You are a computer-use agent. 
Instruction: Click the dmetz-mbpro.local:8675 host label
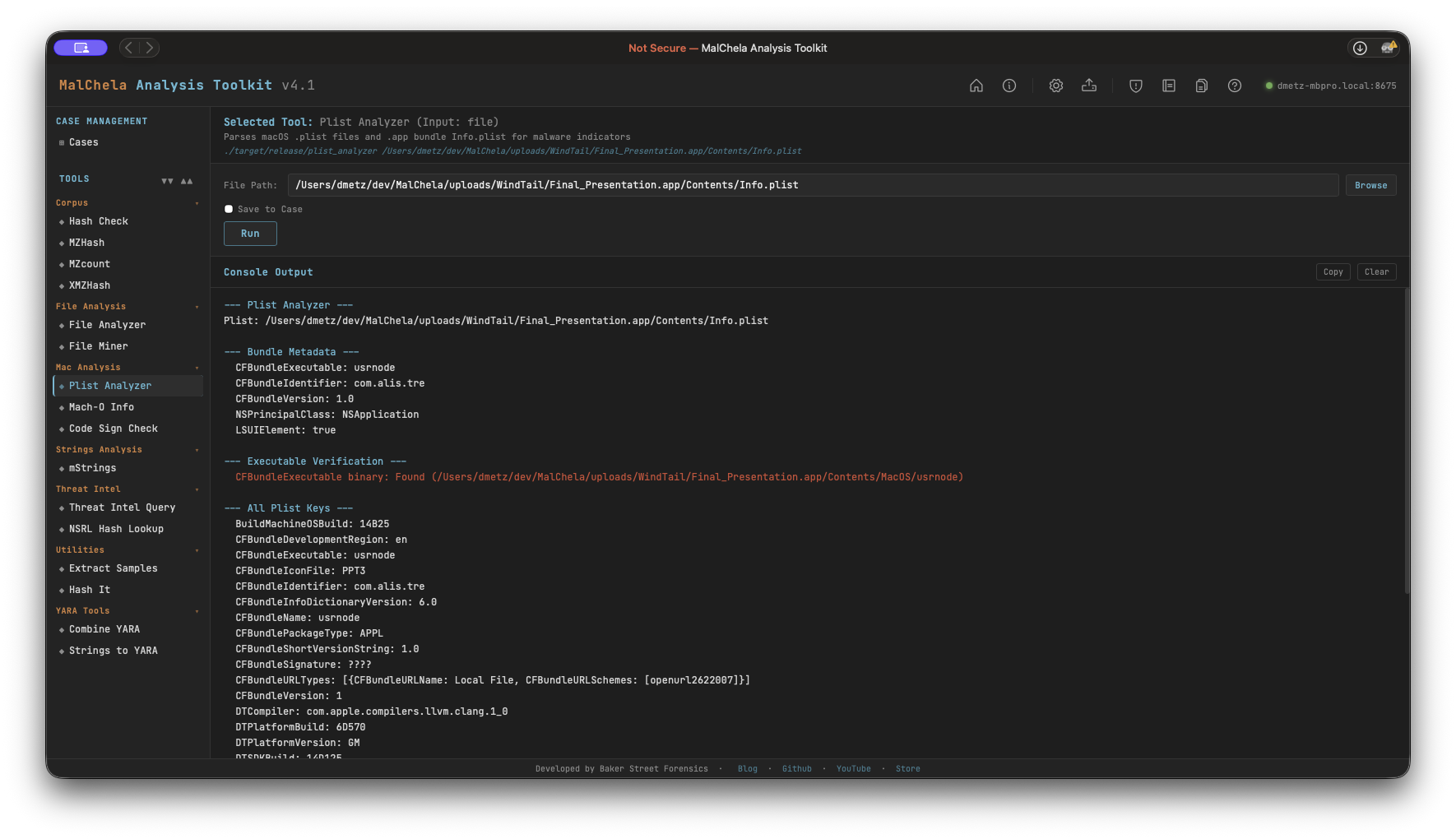point(1337,86)
